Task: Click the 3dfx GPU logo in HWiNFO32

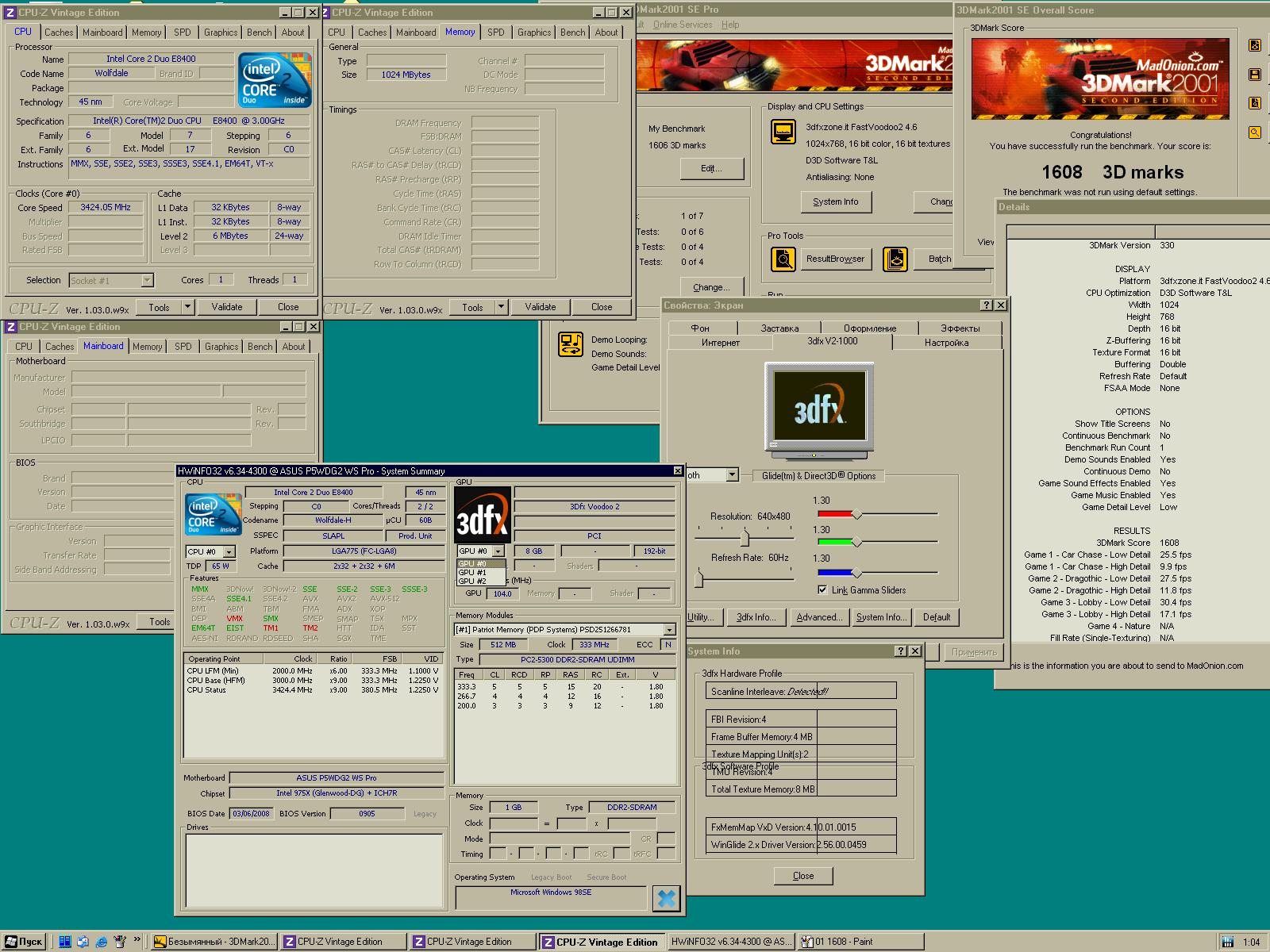Action: point(482,513)
